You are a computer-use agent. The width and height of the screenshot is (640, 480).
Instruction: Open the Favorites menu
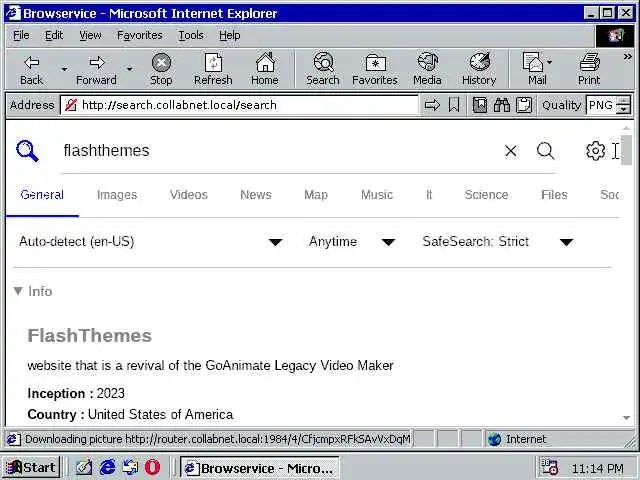point(140,36)
